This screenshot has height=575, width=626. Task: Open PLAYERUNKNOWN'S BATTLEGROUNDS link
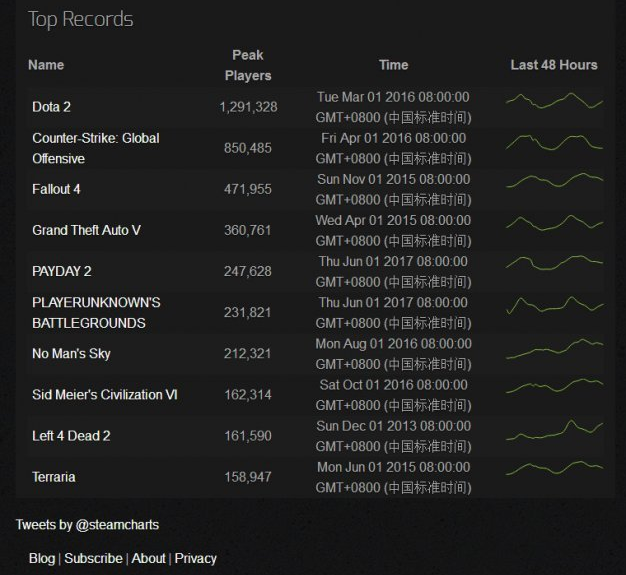[x=96, y=313]
